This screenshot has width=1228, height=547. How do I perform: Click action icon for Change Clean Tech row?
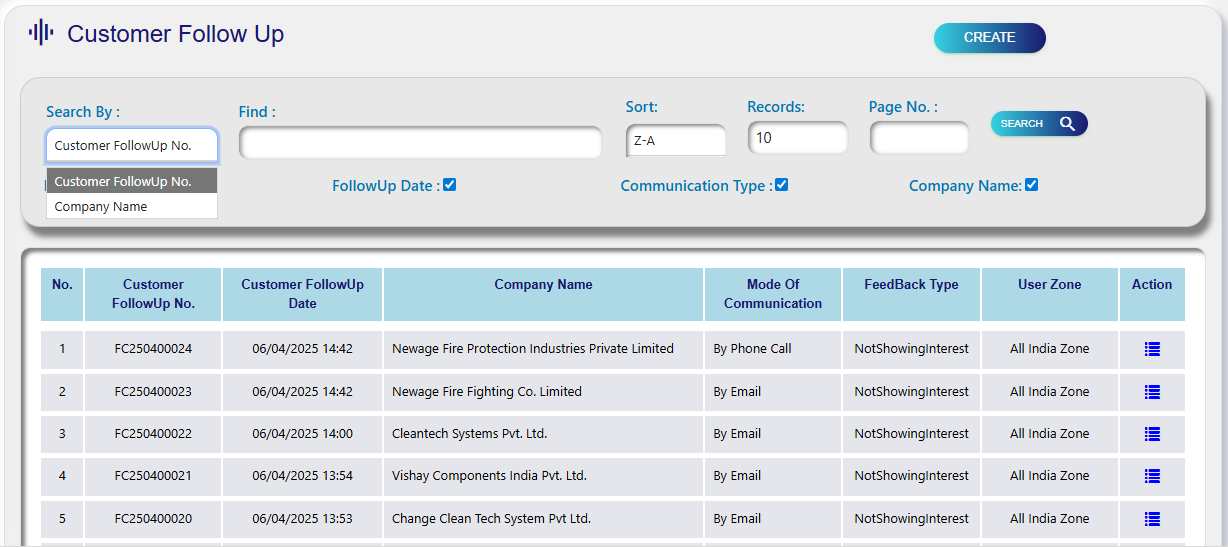point(1152,519)
